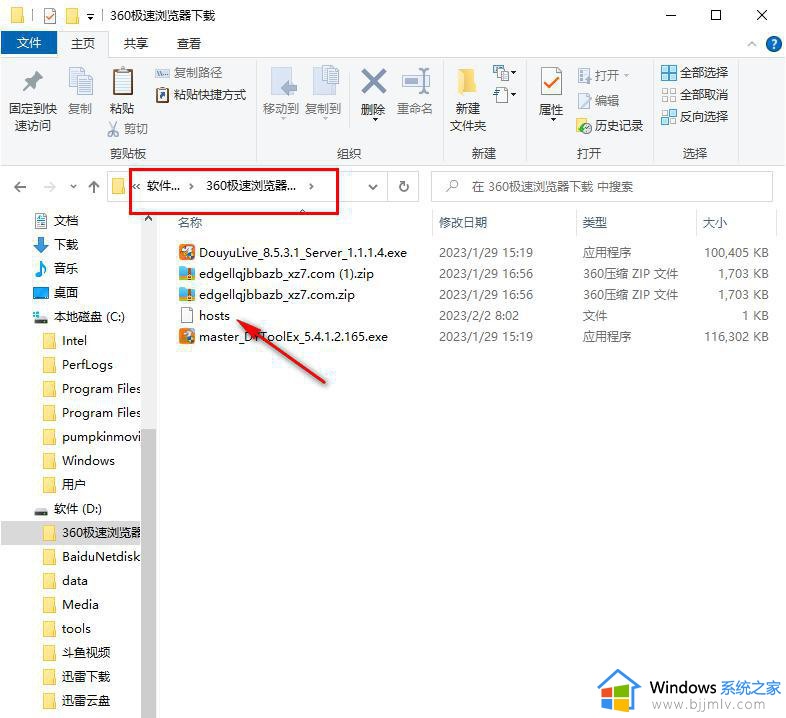The image size is (786, 718).
Task: Sort files by 修改日期 column
Action: pos(463,223)
